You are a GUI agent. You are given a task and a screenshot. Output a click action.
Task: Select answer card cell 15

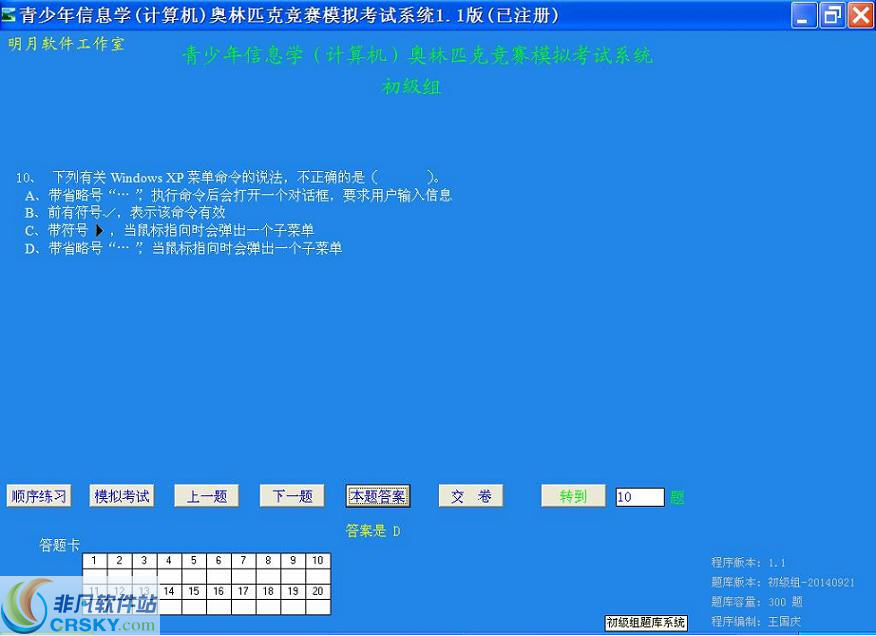point(194,591)
